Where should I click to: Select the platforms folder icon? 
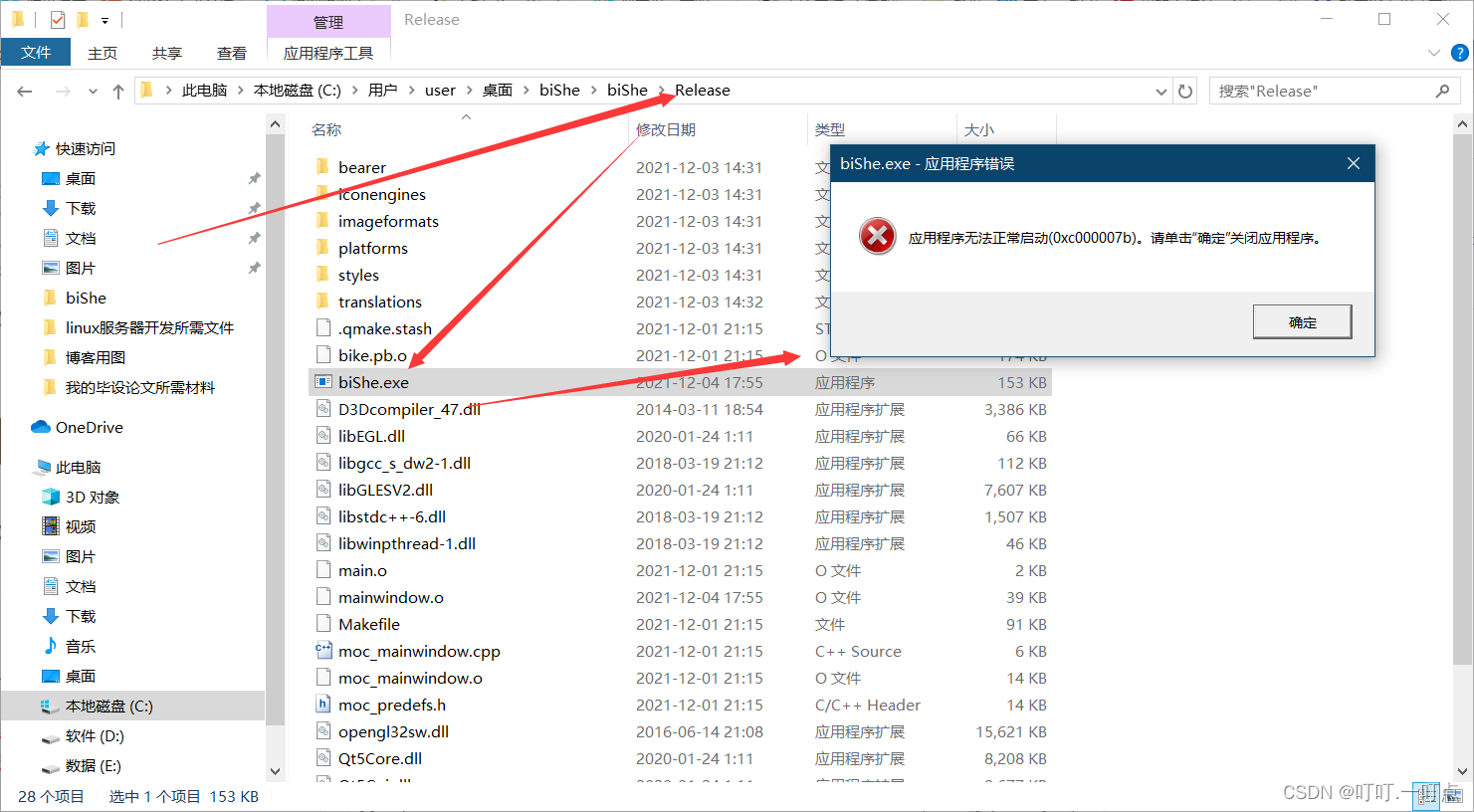click(322, 248)
